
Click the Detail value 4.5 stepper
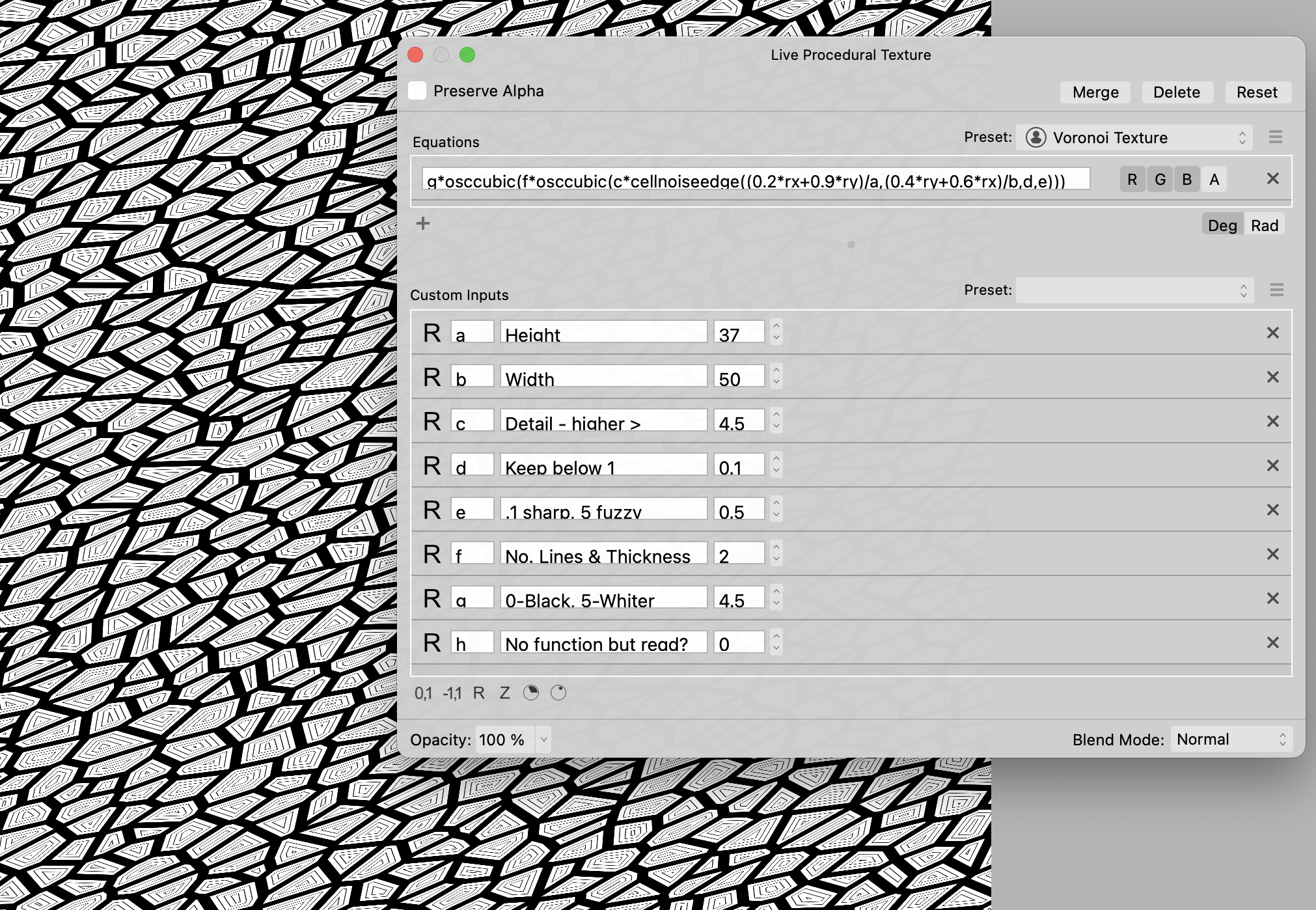[776, 420]
